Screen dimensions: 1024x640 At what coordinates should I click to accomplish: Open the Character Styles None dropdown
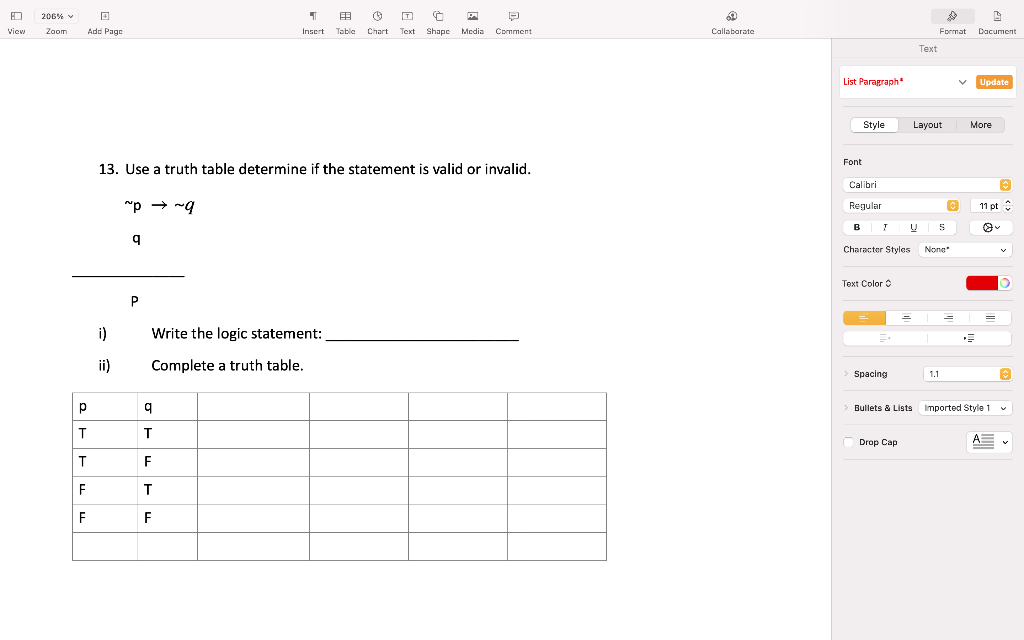[x=964, y=249]
